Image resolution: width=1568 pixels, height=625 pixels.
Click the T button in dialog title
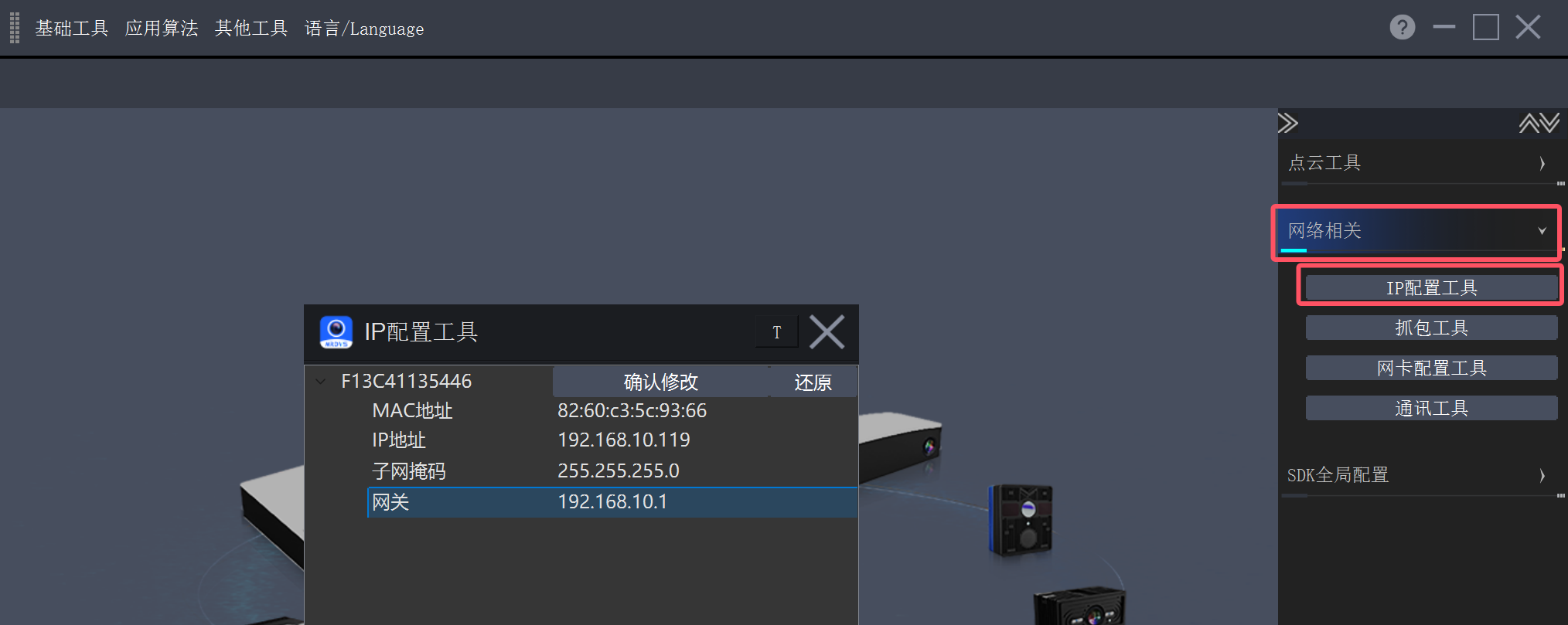click(x=777, y=332)
